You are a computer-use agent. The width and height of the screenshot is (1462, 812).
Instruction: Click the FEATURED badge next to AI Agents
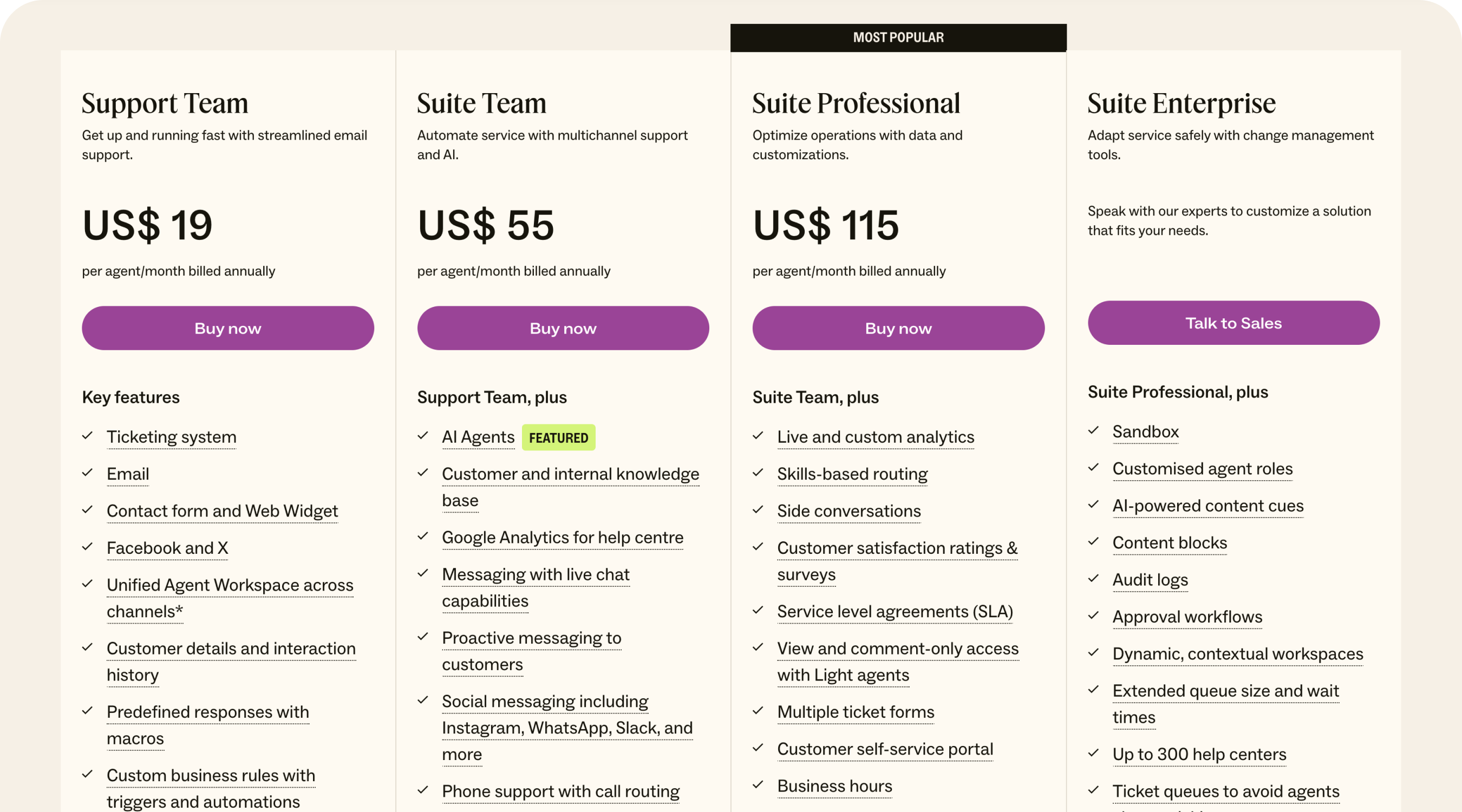[x=558, y=437]
